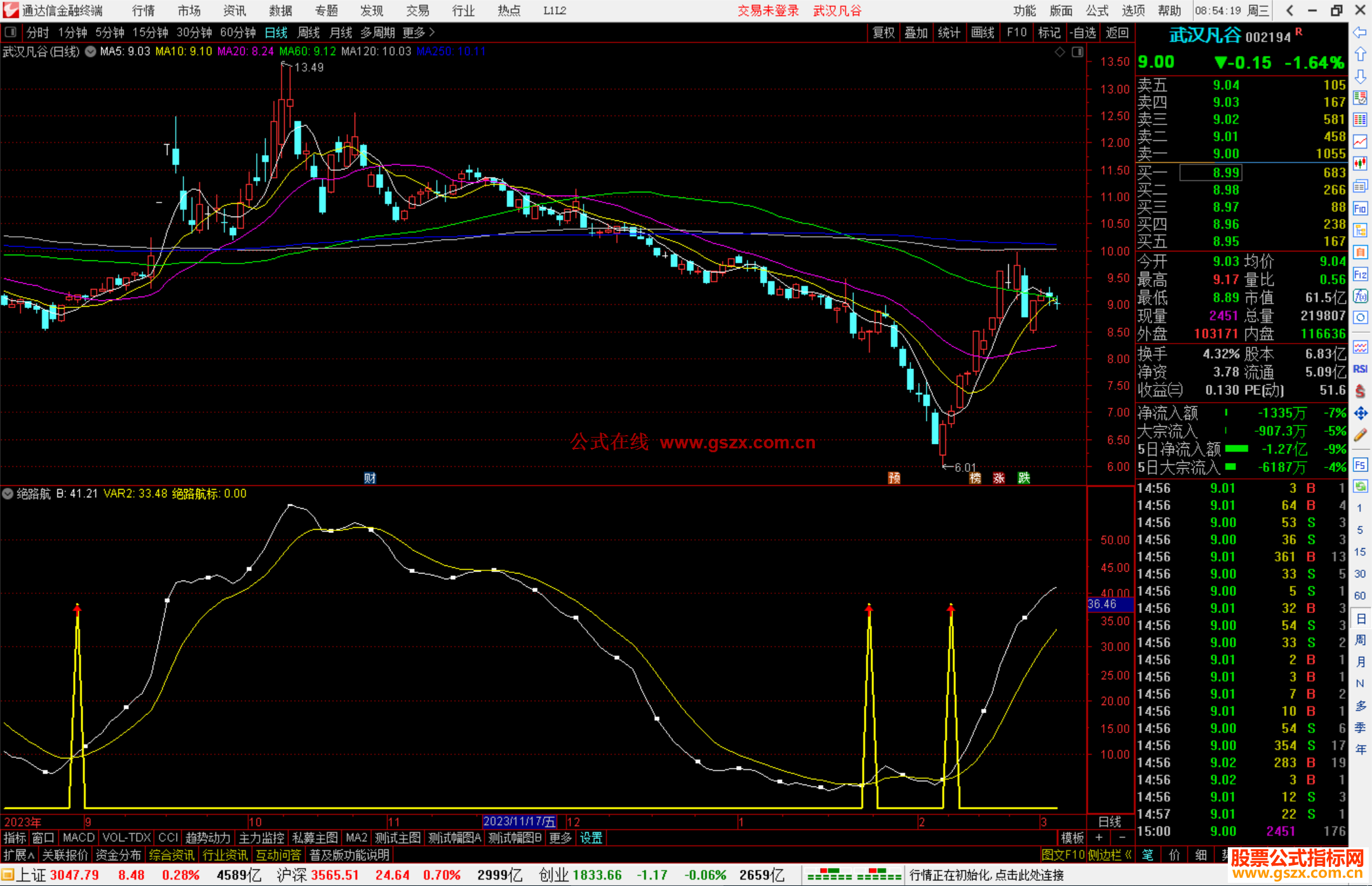Click the 2023/11/17 date marker on timeline
Image resolution: width=1372 pixels, height=886 pixels.
pos(519,821)
